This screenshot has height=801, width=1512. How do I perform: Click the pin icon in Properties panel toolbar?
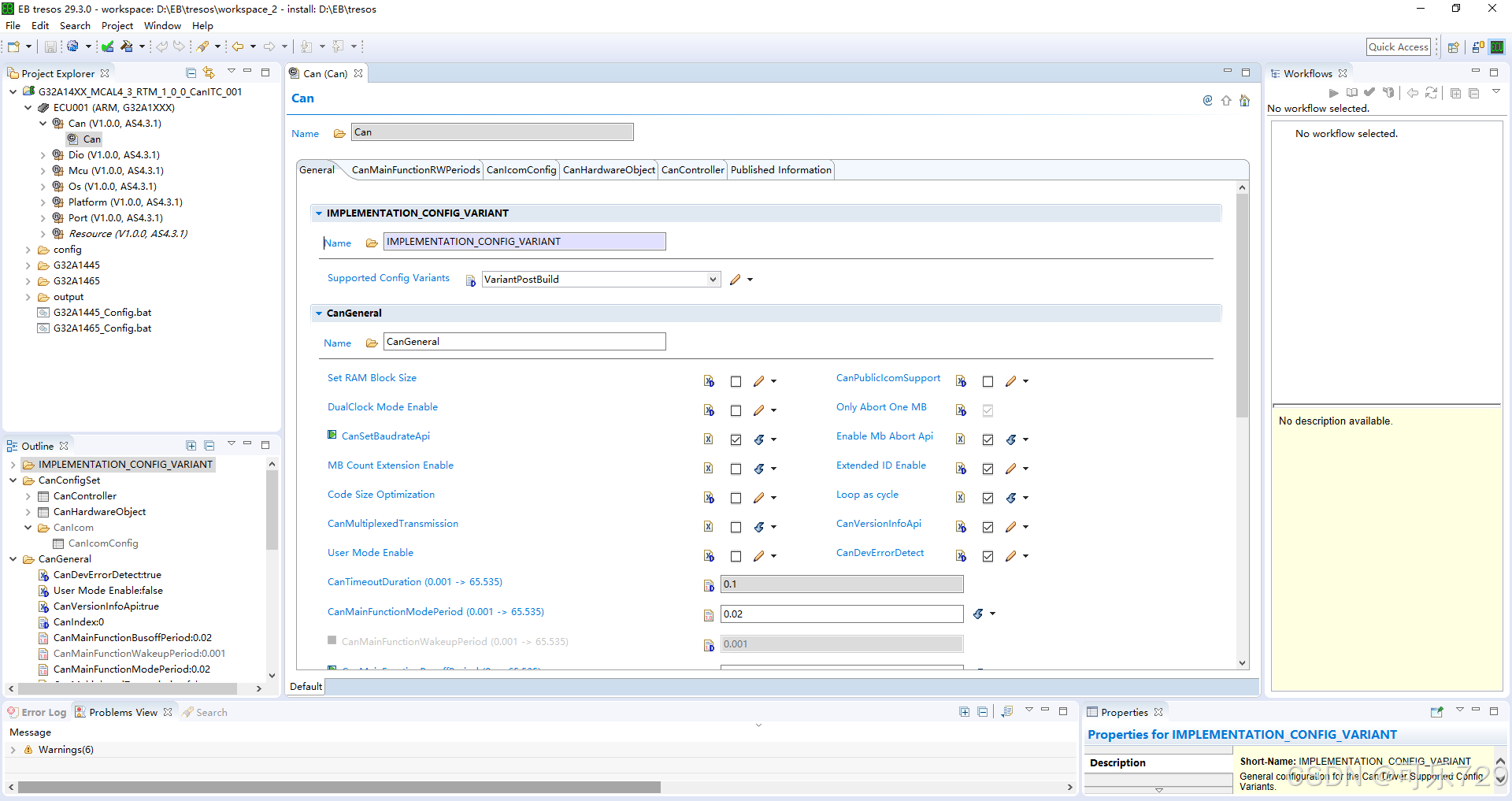(1436, 711)
